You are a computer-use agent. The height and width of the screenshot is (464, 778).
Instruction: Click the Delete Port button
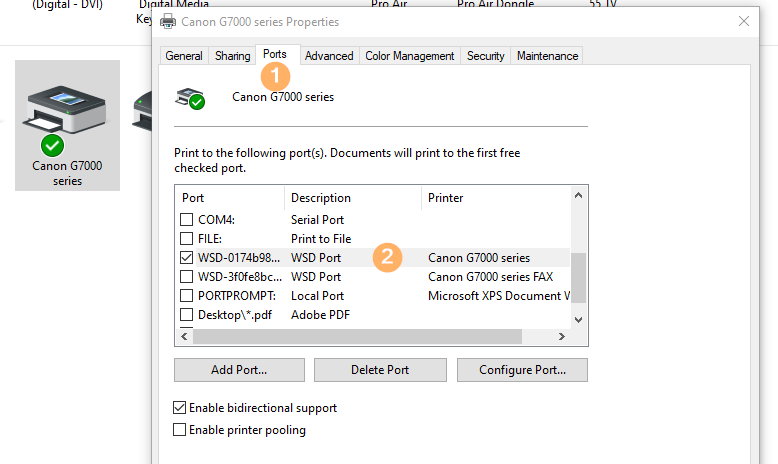tap(380, 370)
